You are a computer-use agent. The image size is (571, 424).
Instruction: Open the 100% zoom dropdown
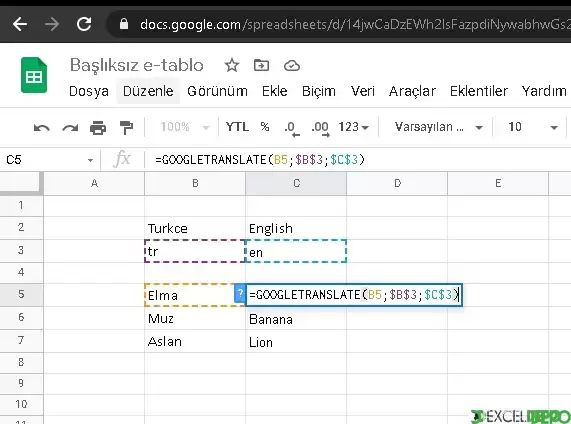coord(185,127)
